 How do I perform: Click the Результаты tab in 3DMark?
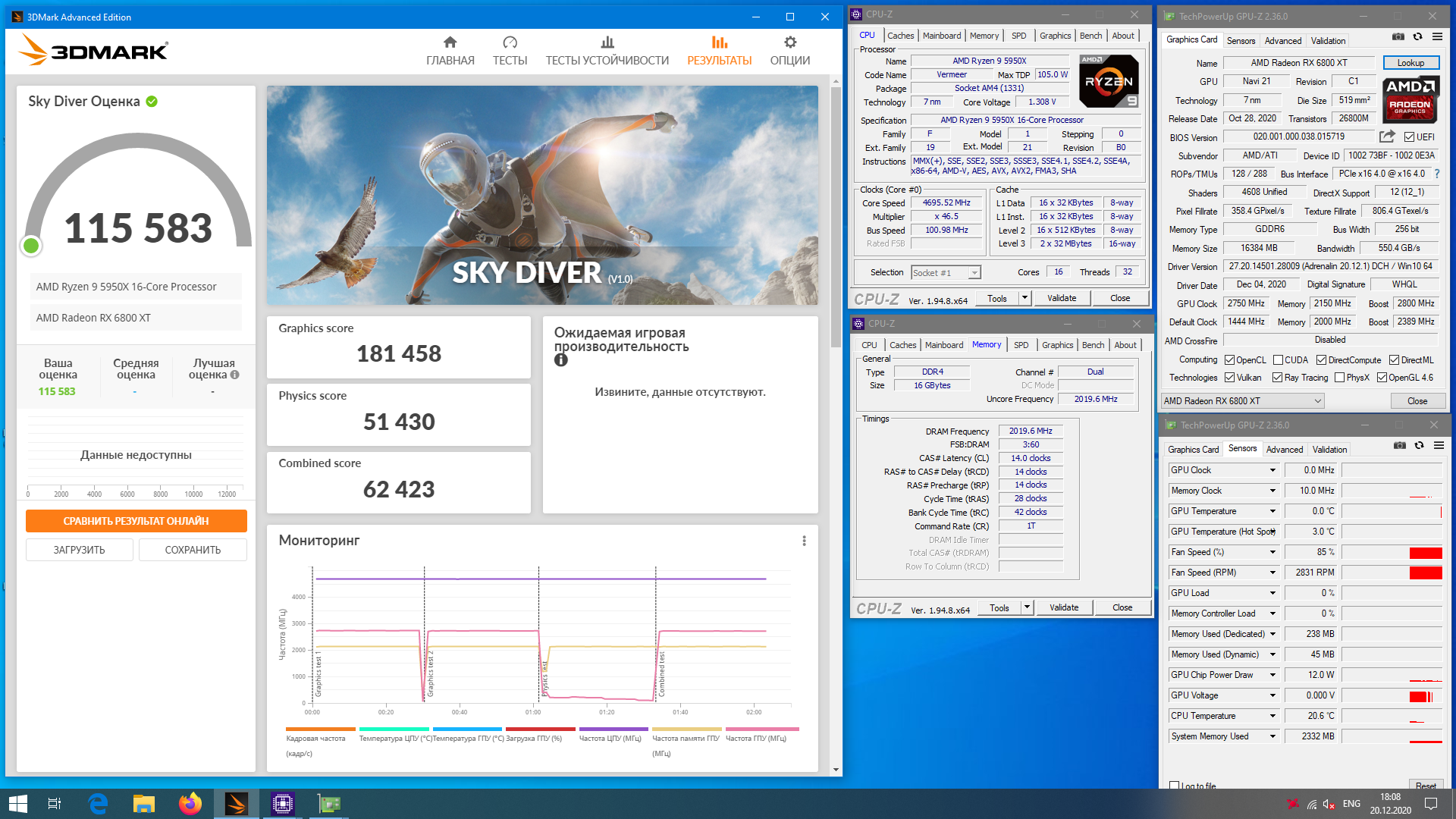tap(719, 50)
